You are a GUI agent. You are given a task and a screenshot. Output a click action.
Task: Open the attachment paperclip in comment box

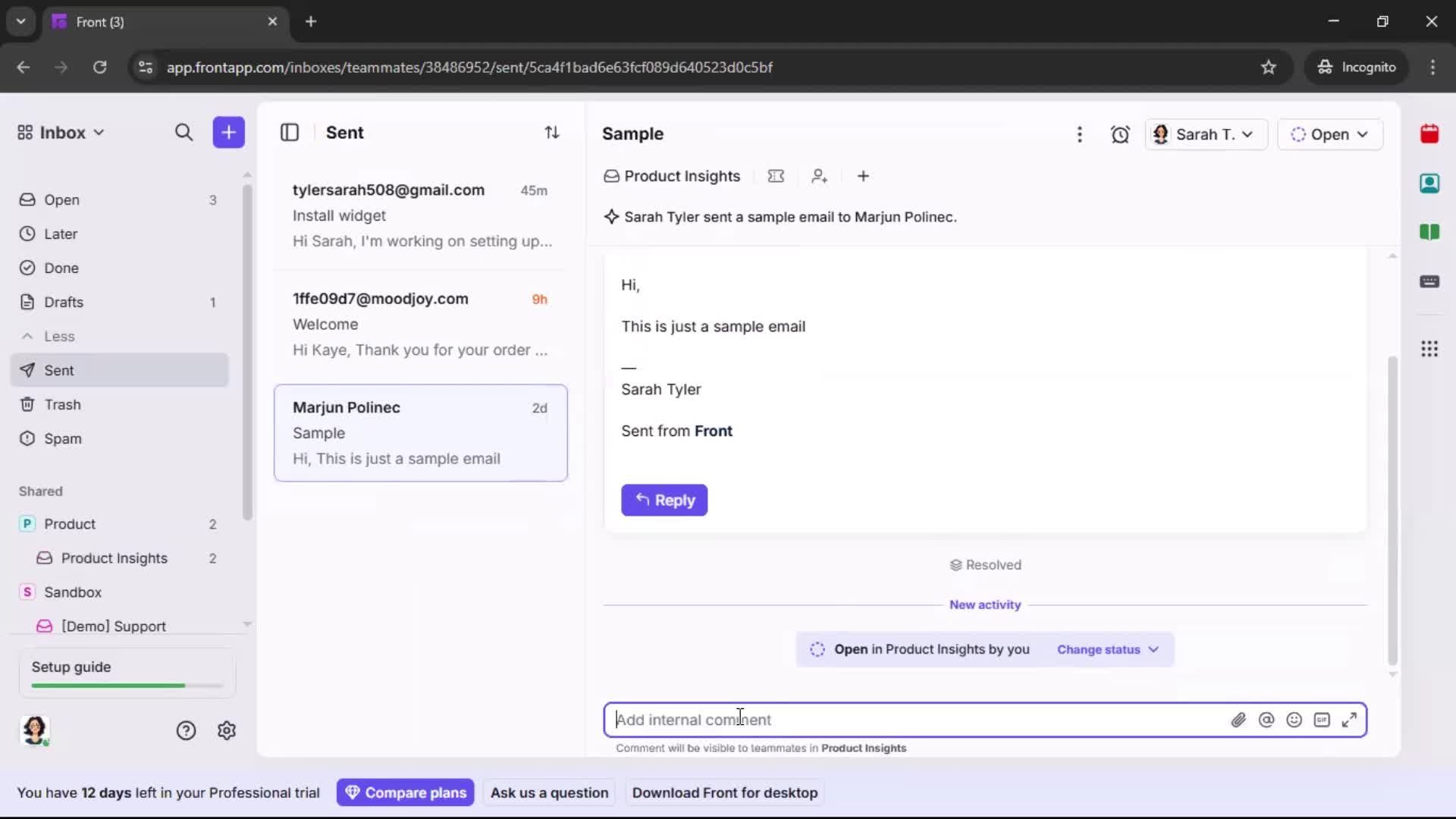(1239, 720)
